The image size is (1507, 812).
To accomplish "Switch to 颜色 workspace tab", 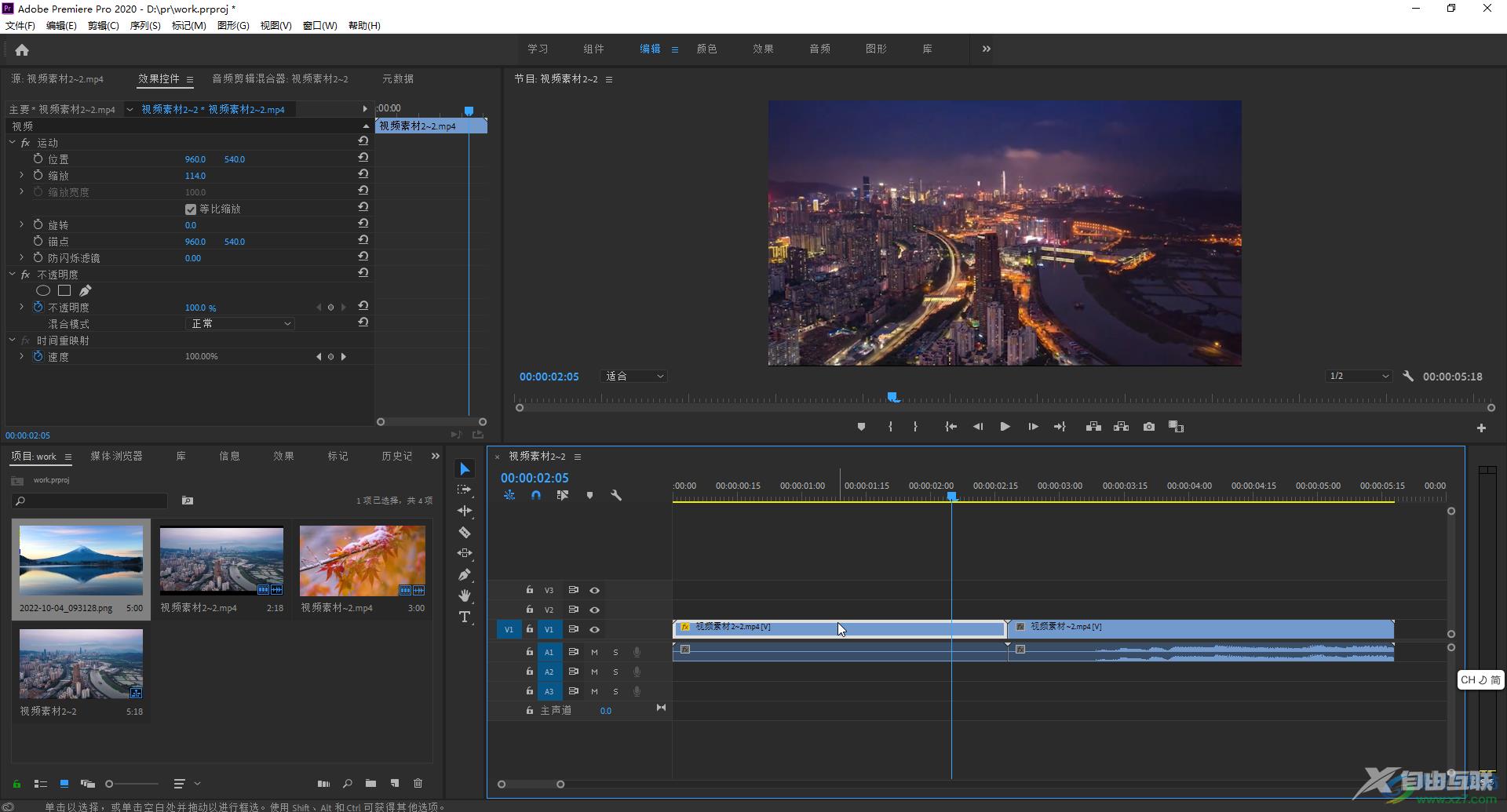I will [x=706, y=49].
